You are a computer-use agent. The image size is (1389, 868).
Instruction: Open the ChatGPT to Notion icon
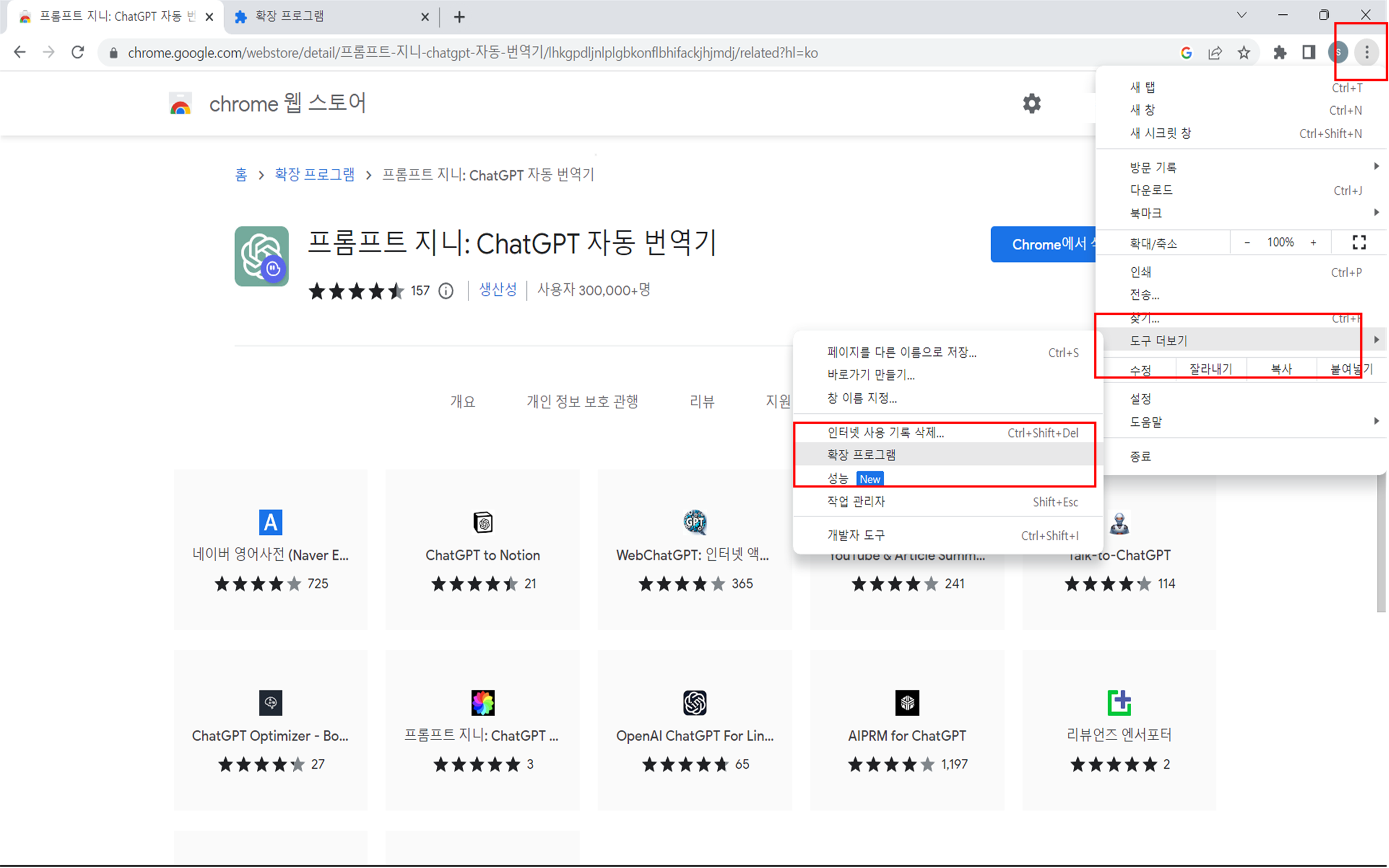click(x=483, y=522)
